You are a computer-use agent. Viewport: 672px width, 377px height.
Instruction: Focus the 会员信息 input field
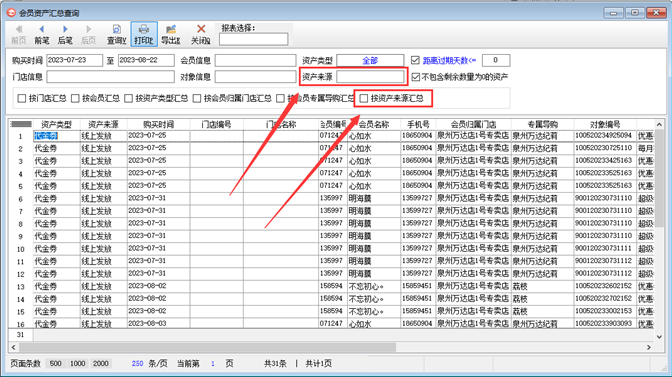(255, 60)
